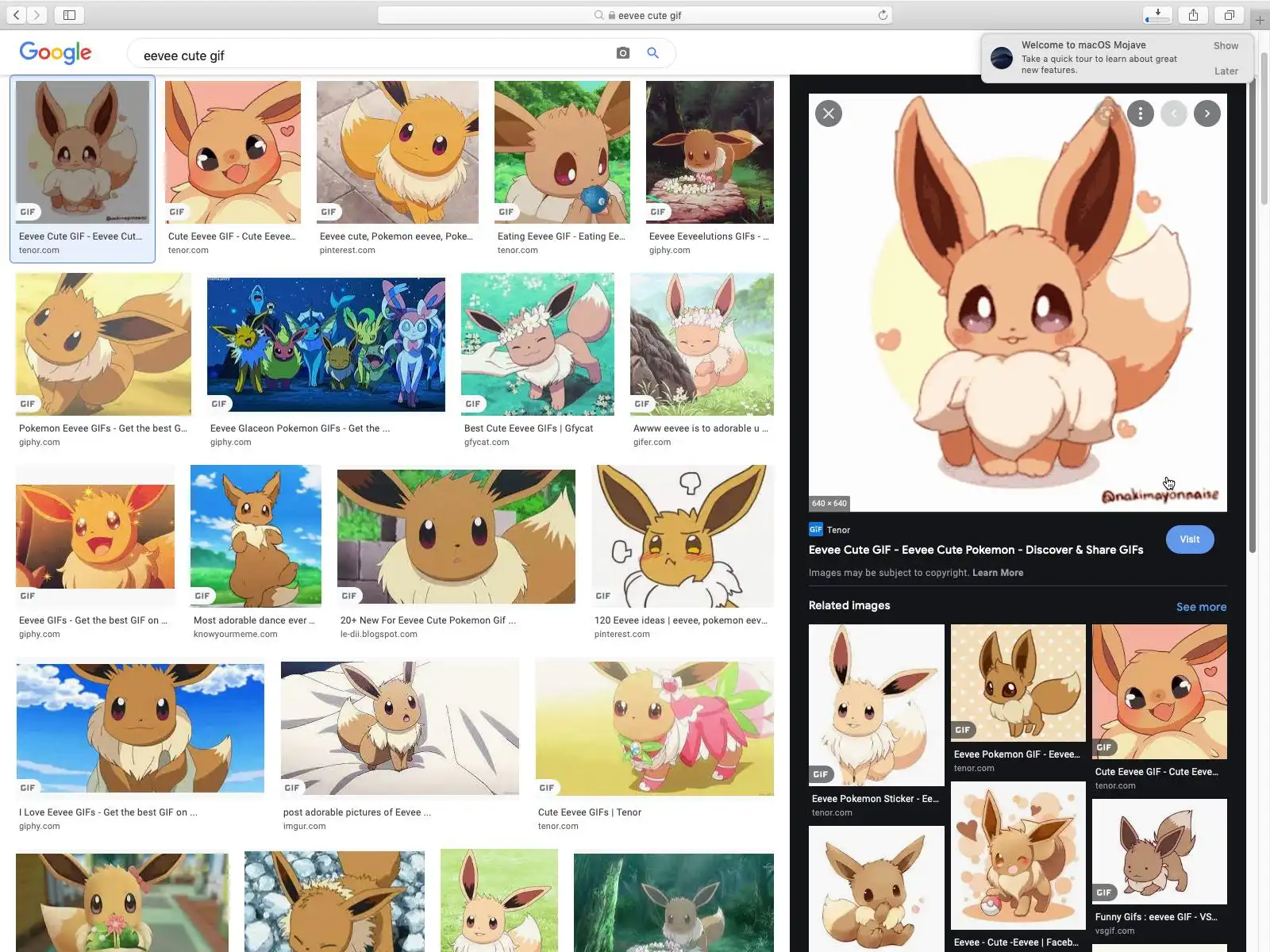Open the 'Eevee cute, Pokemon eevee' pinterest thumbnail

398,152
